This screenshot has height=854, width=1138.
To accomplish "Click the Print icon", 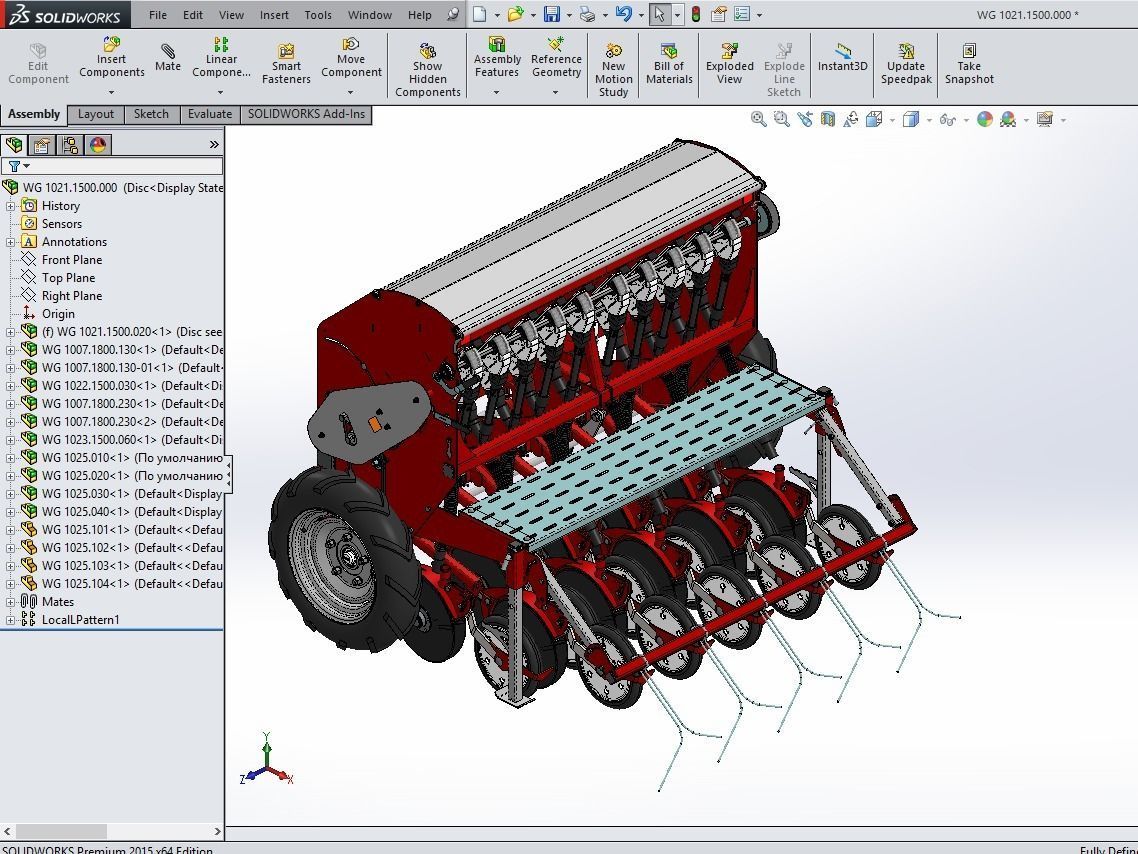I will pos(588,14).
